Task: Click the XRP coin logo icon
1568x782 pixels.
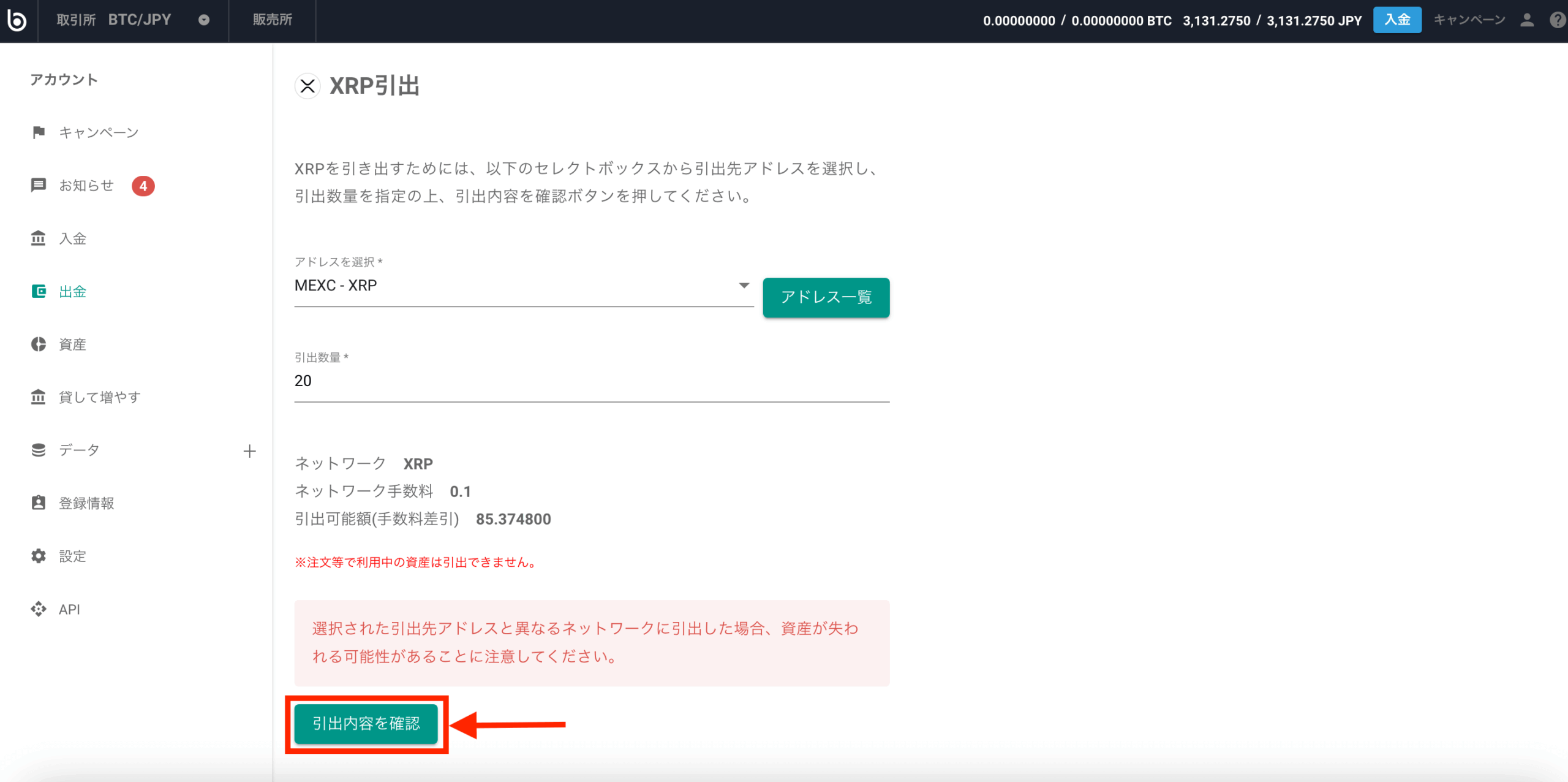Action: tap(307, 86)
